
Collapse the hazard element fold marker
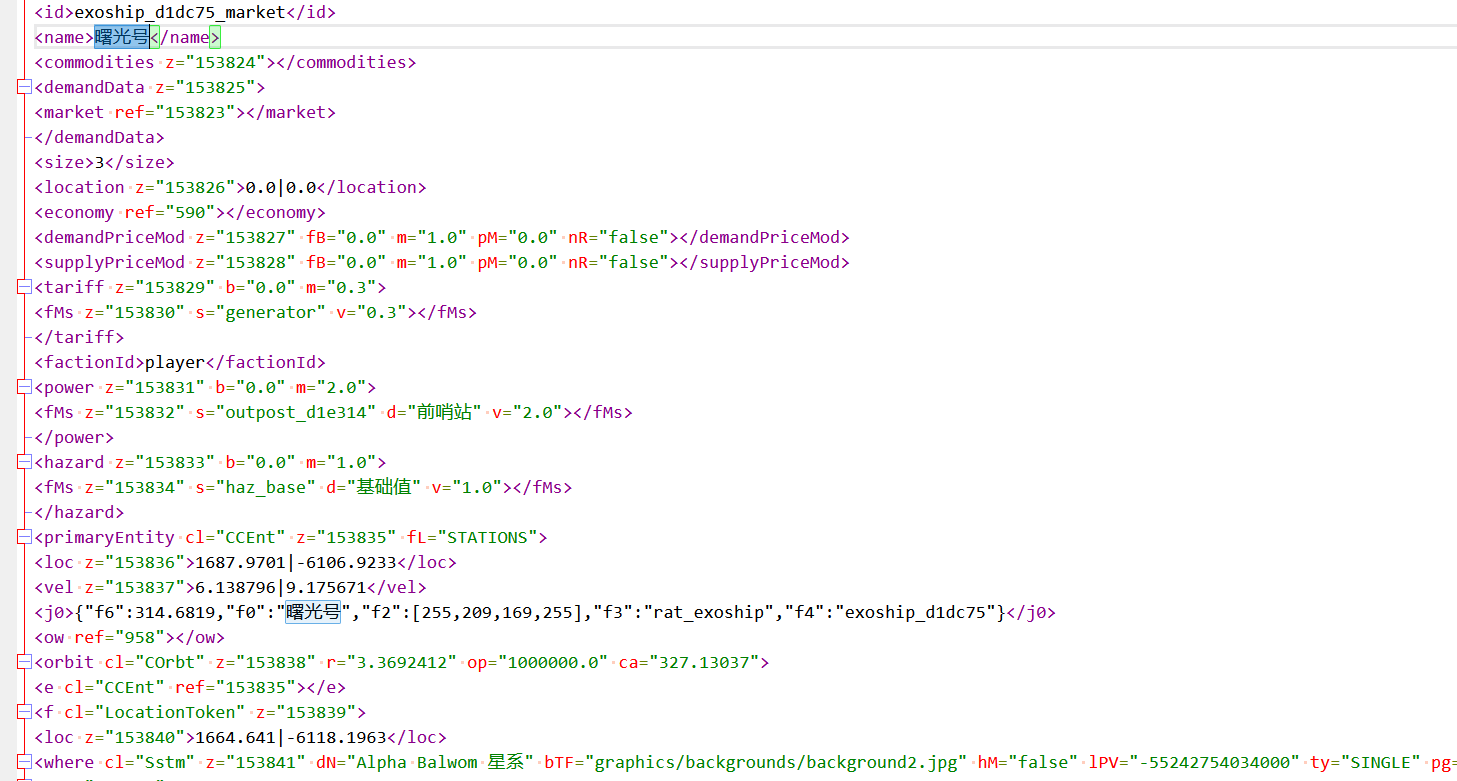point(24,463)
